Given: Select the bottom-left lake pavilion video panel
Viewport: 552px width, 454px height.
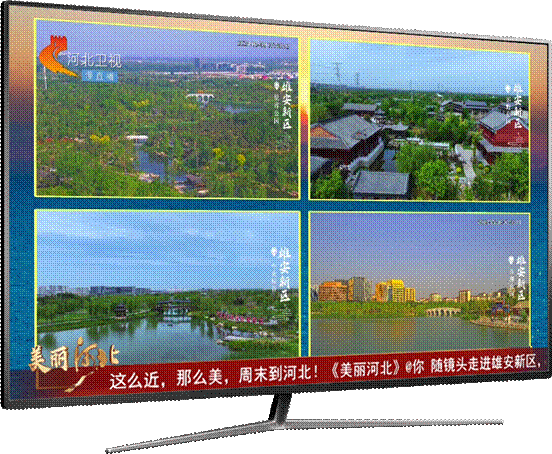Looking at the screenshot, I should (168, 284).
